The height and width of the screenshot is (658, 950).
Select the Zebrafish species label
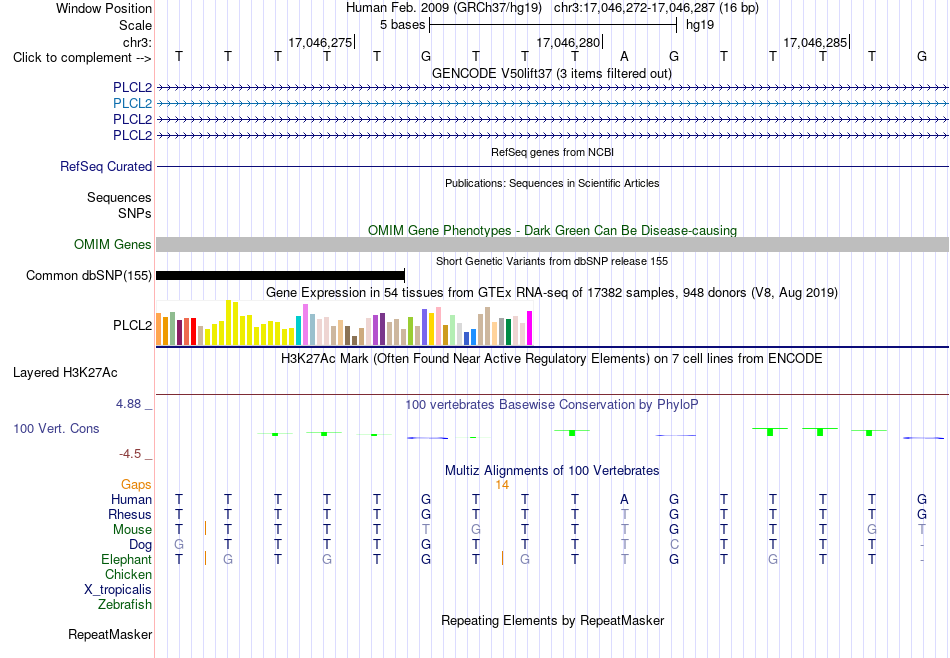125,604
